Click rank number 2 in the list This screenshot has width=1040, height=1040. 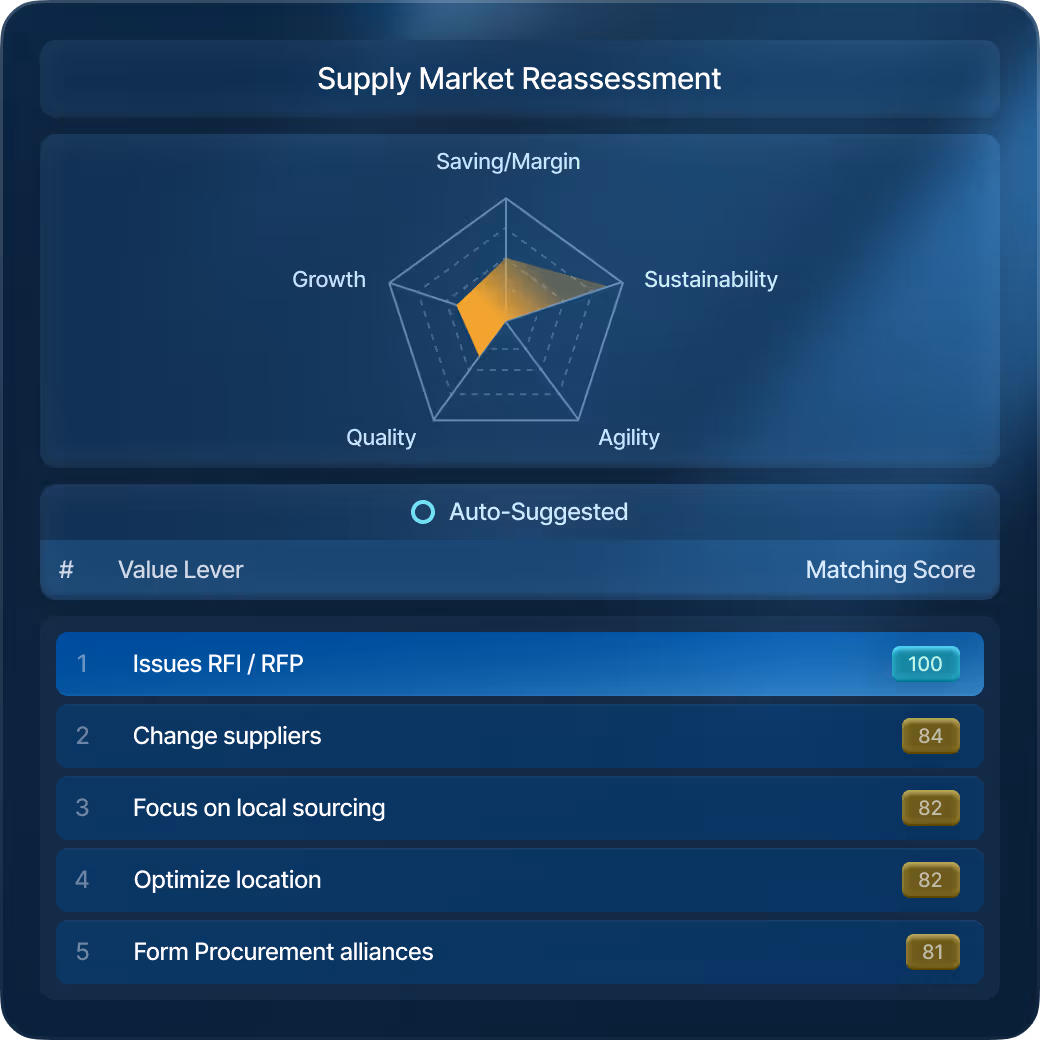pyautogui.click(x=82, y=736)
